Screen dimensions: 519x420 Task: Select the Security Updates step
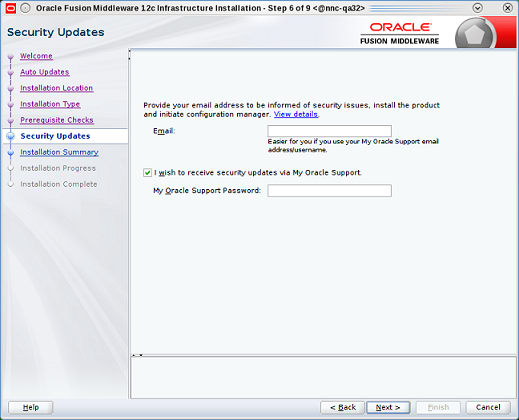pyautogui.click(x=55, y=136)
